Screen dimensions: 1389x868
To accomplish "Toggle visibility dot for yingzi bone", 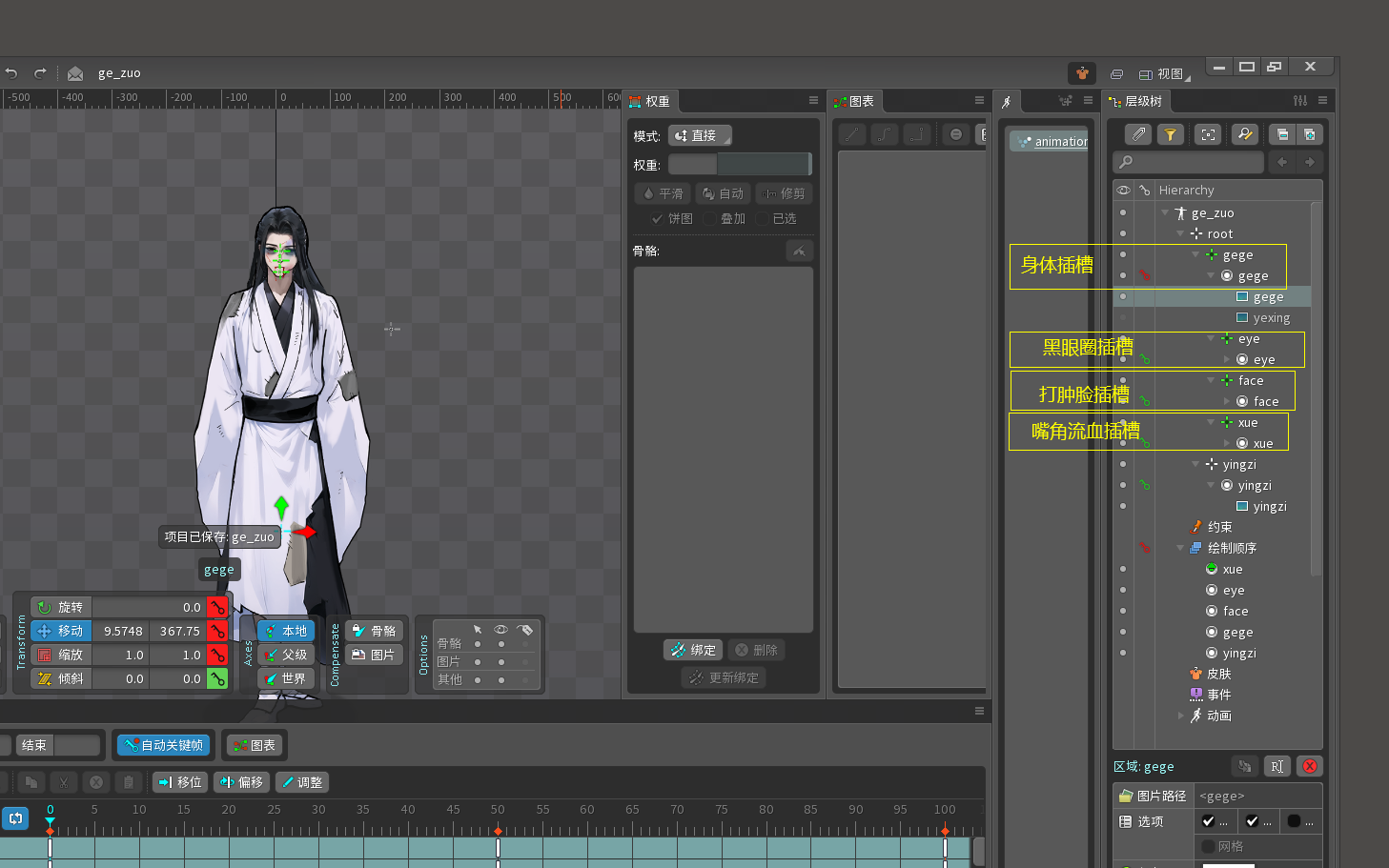I will click(1123, 464).
